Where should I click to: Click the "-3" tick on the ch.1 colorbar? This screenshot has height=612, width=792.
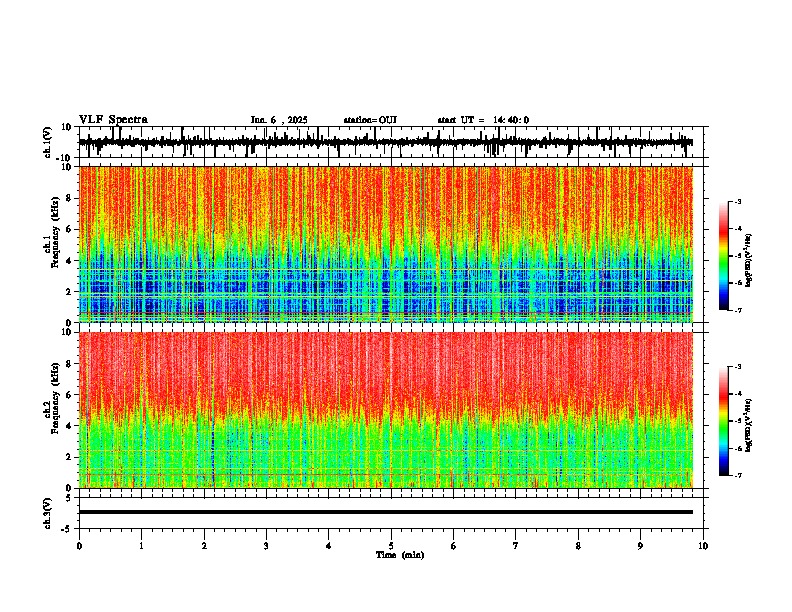(737, 201)
